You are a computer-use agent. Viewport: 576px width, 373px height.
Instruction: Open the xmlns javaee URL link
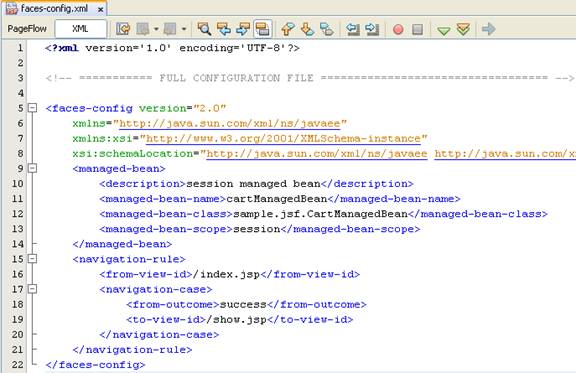point(230,123)
